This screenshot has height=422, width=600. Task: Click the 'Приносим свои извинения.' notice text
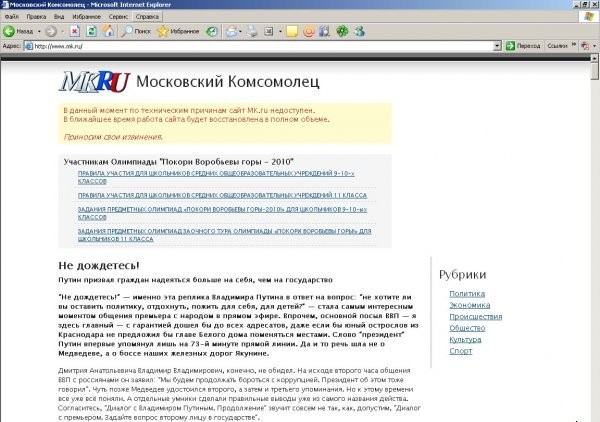(x=113, y=137)
